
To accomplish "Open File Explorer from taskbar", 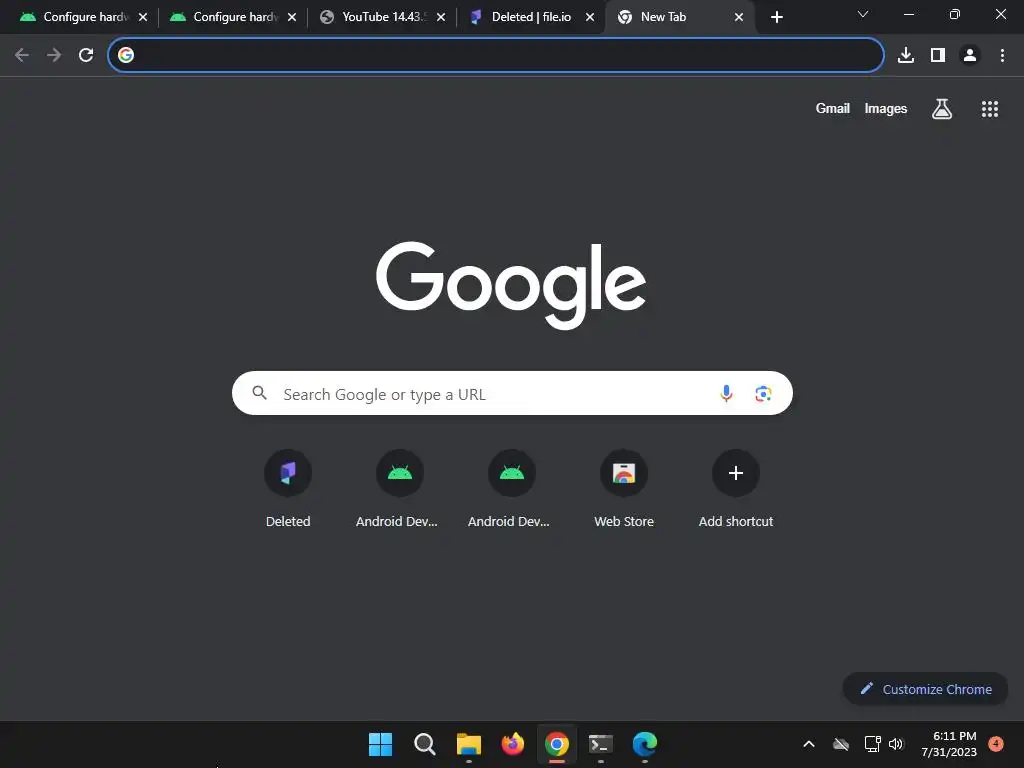I will pyautogui.click(x=469, y=744).
